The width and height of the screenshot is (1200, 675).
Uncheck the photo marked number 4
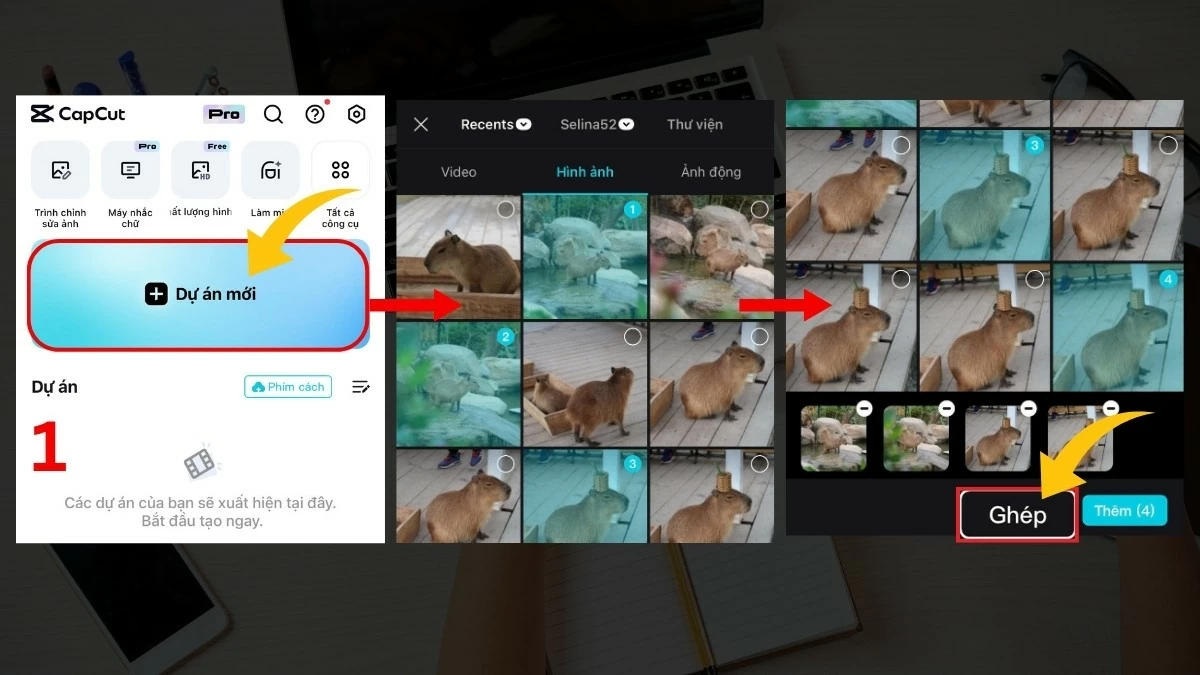tap(1167, 279)
